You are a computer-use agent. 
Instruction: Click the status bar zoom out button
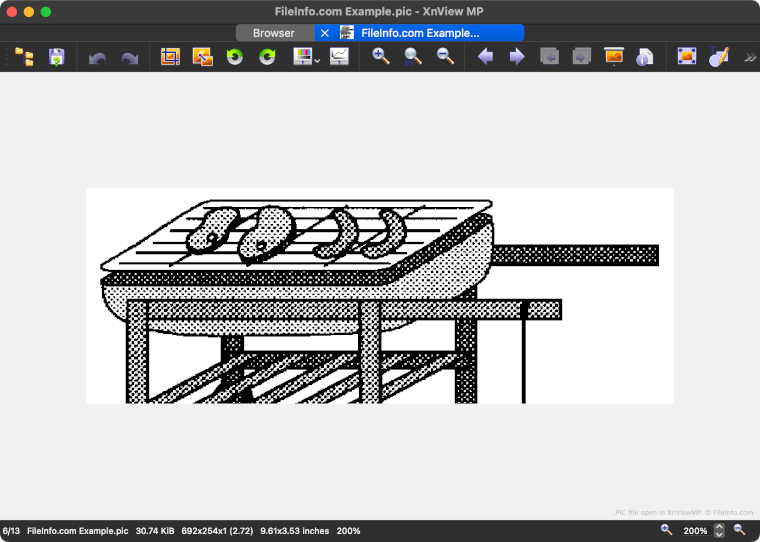740,530
